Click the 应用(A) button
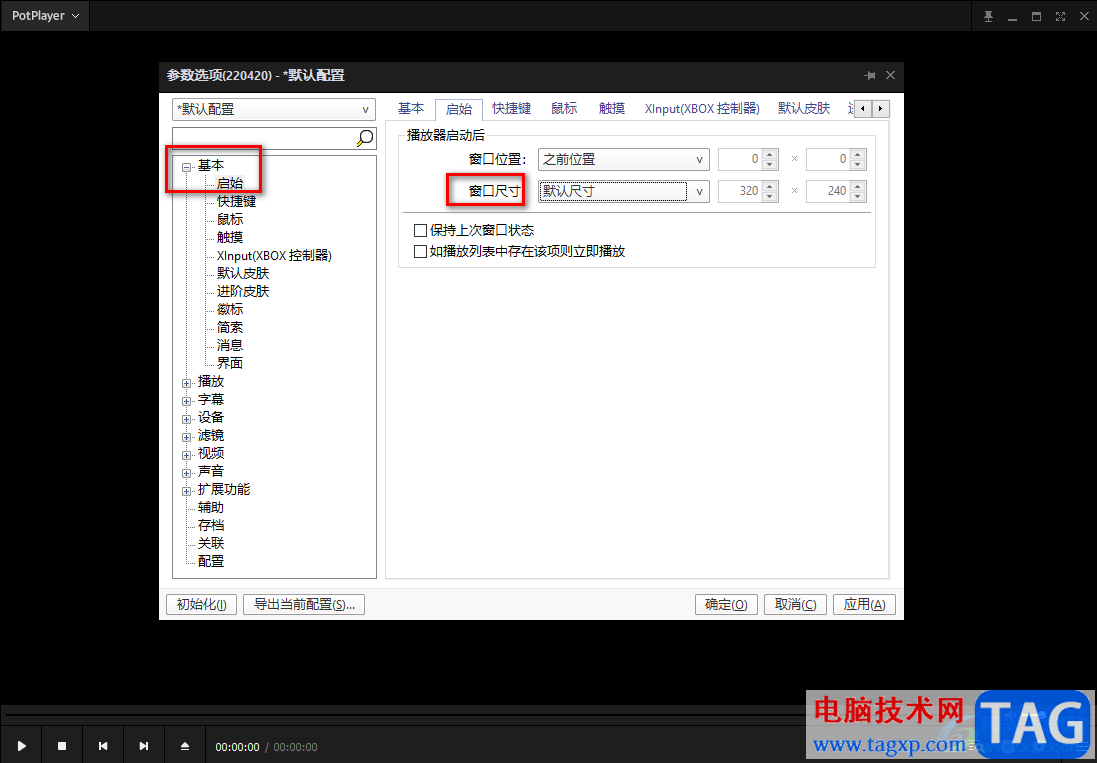Viewport: 1097px width, 763px height. tap(865, 604)
